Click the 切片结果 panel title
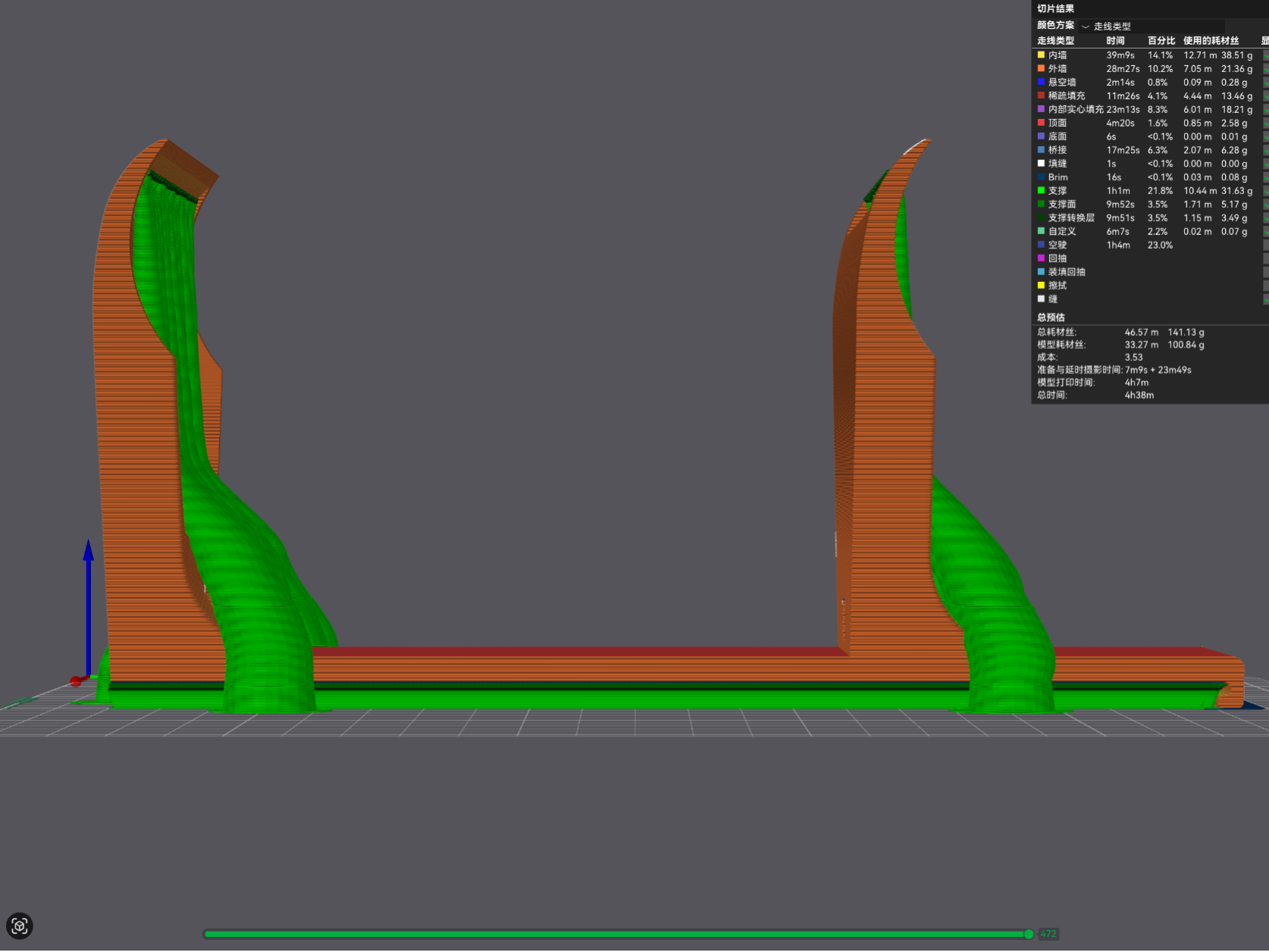1269x952 pixels. tap(1055, 8)
